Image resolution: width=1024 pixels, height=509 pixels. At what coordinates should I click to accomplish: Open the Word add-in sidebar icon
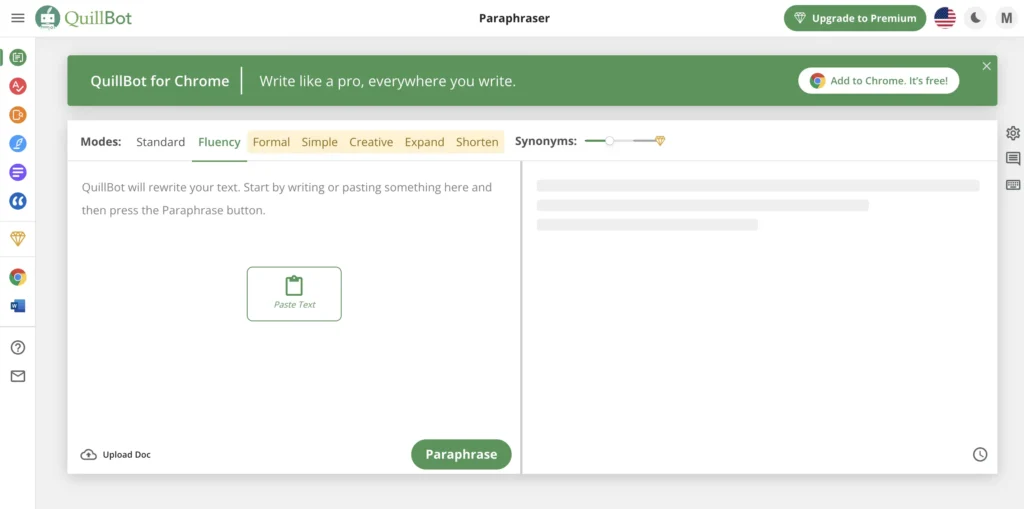[18, 305]
